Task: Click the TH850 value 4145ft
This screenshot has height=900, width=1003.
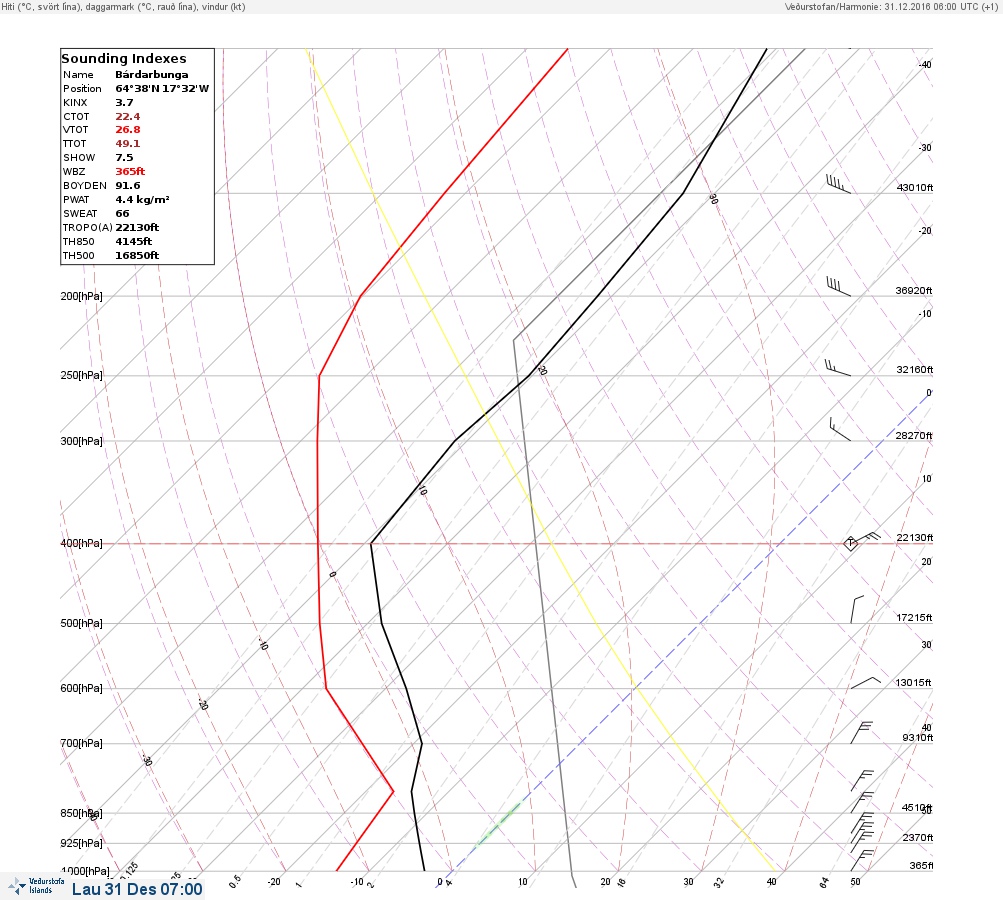Action: [133, 241]
